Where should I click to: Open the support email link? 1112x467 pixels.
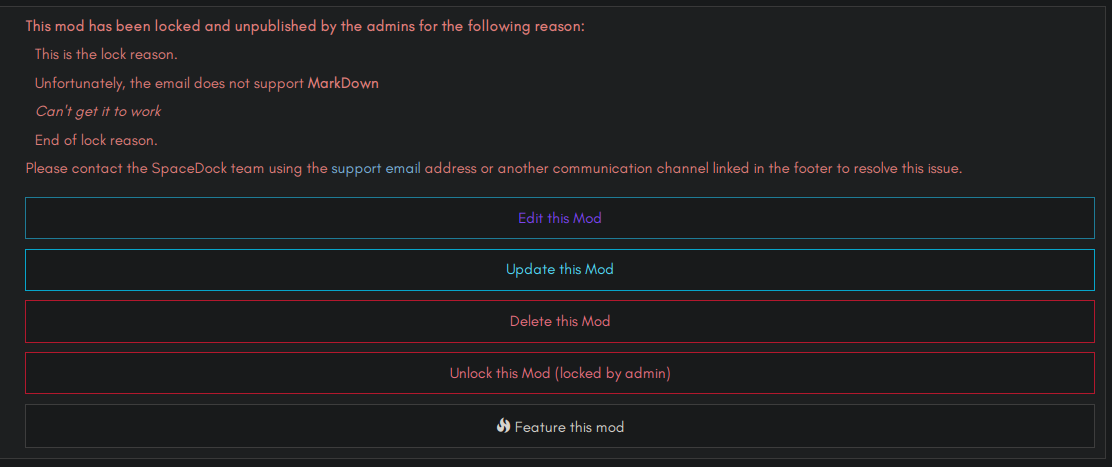tap(375, 168)
